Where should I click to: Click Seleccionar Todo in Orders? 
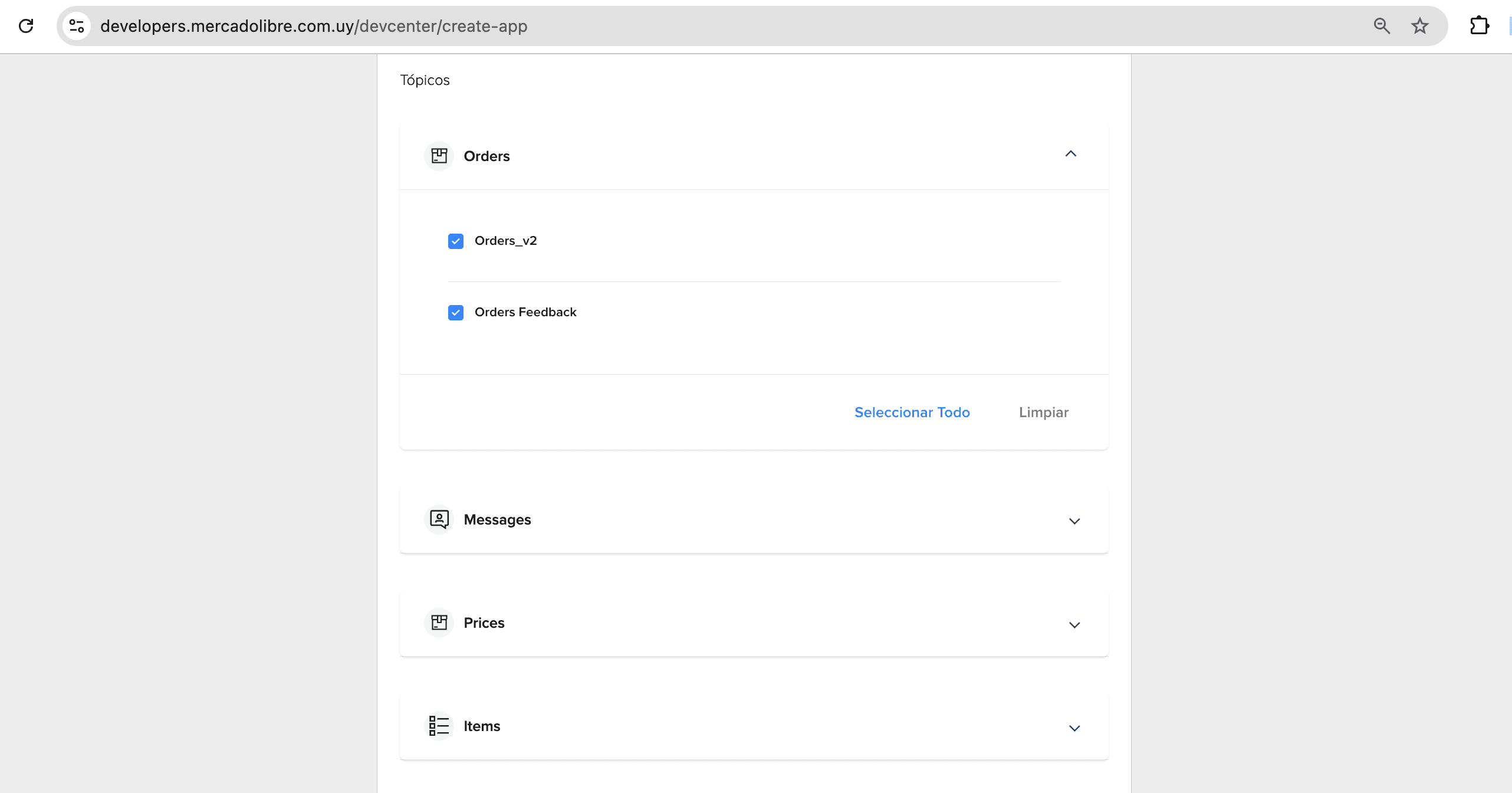[912, 412]
